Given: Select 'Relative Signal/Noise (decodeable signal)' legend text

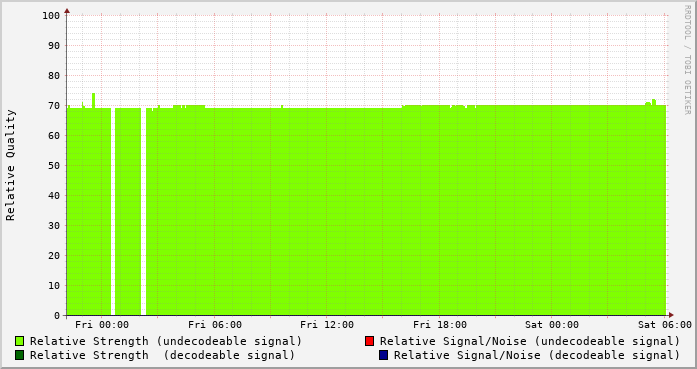Looking at the screenshot, I should pyautogui.click(x=537, y=355).
